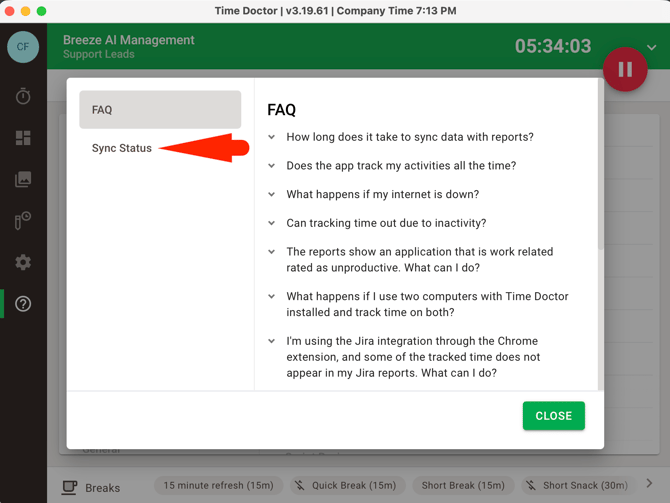Click the FAQ dialog scrollbar

tap(601, 165)
